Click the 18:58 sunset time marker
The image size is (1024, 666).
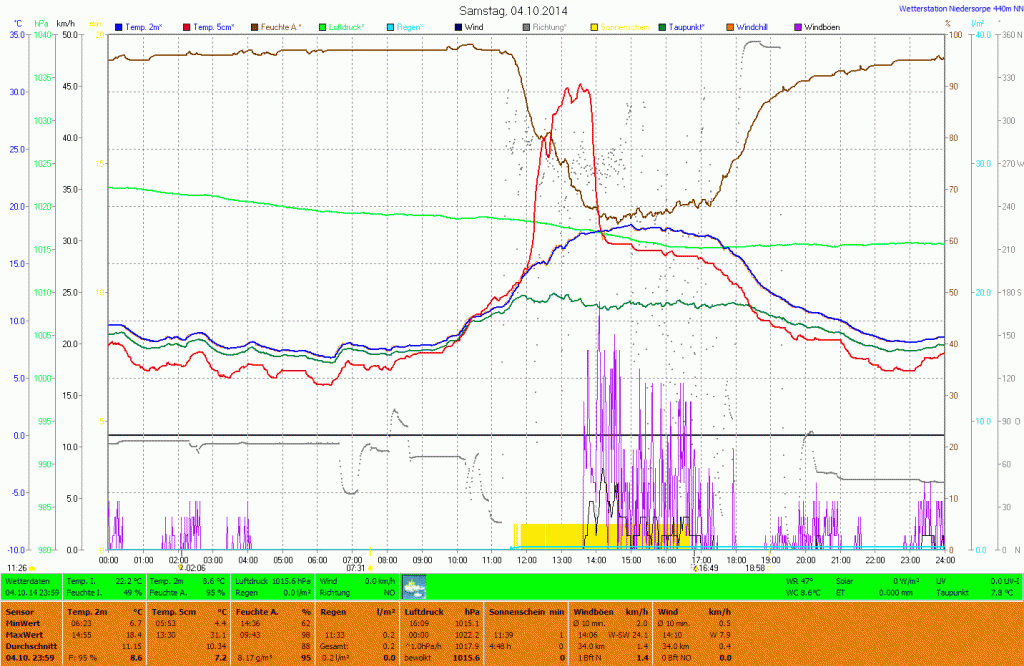[755, 568]
